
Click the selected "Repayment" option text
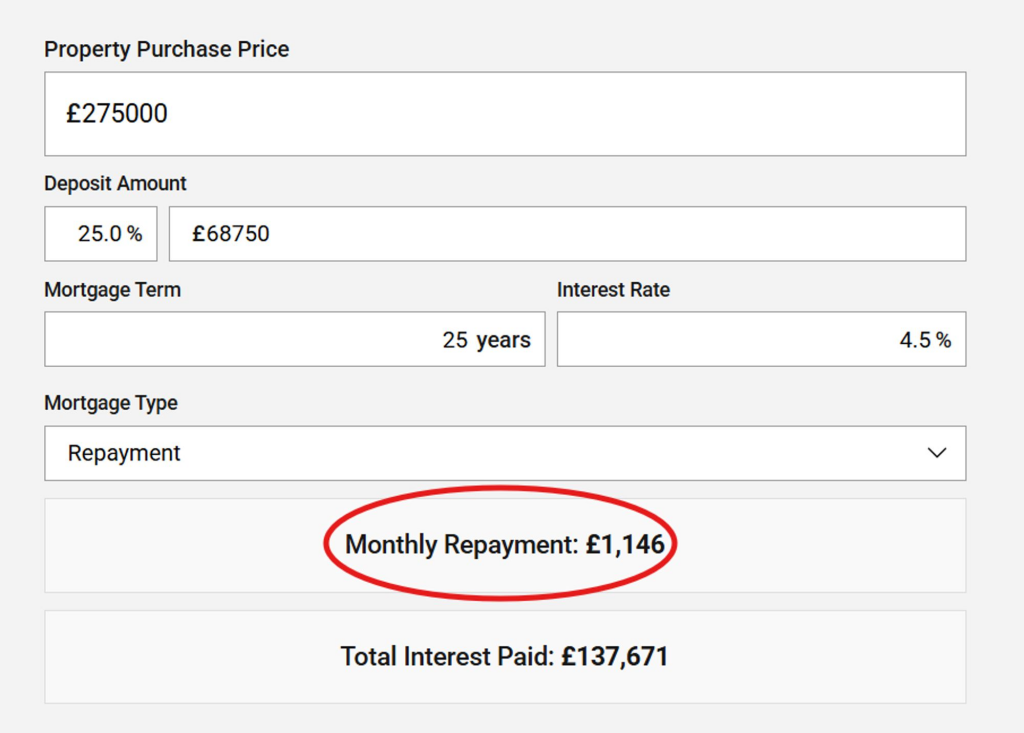click(124, 453)
